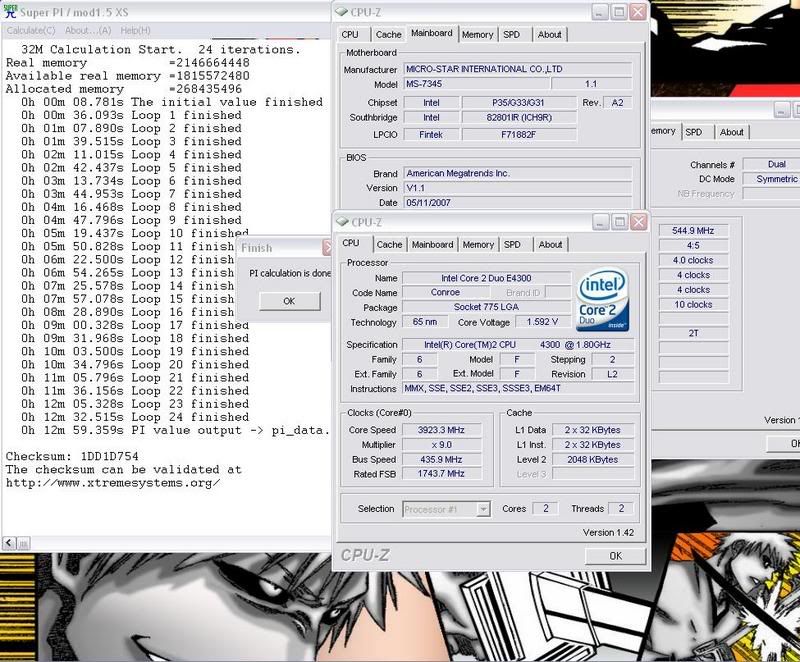Viewport: 800px width, 662px height.
Task: Select Memory tab in Processor CPU-Z window
Action: 478,244
